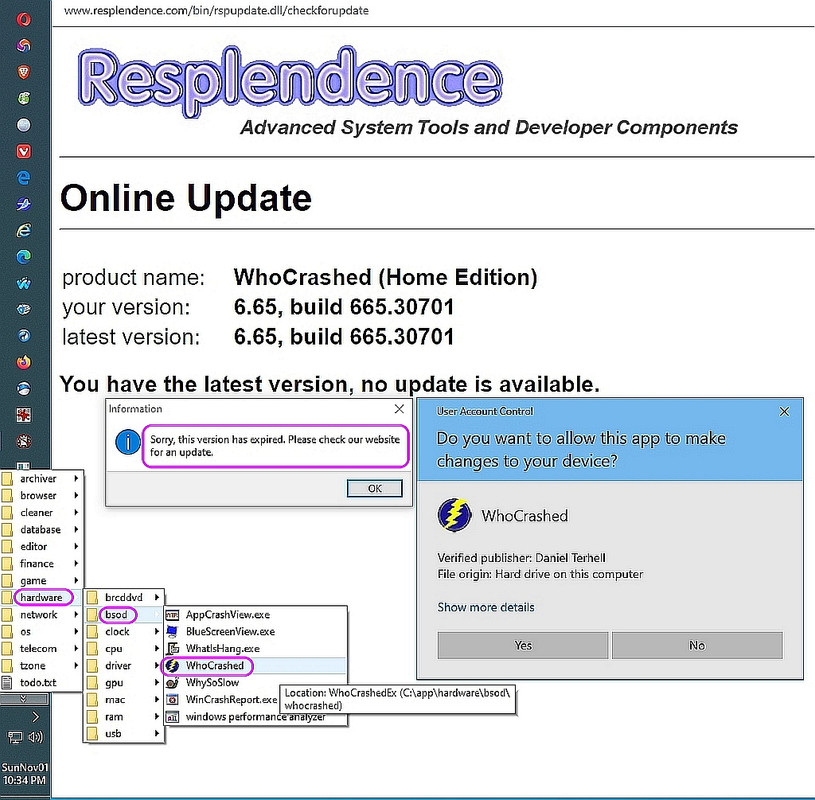Launch legacy Edge blue 'e' icon
815x800 pixels.
tap(23, 178)
